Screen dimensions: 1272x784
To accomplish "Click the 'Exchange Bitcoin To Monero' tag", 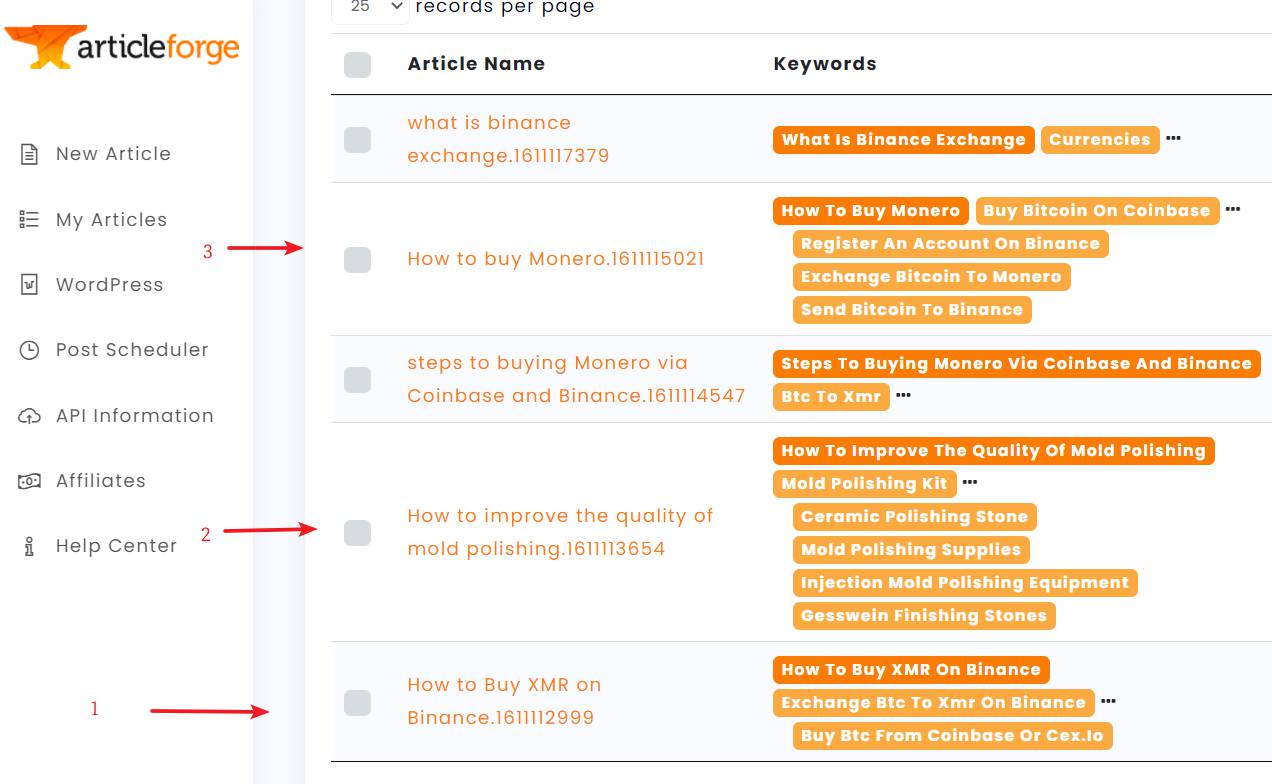I will (931, 277).
